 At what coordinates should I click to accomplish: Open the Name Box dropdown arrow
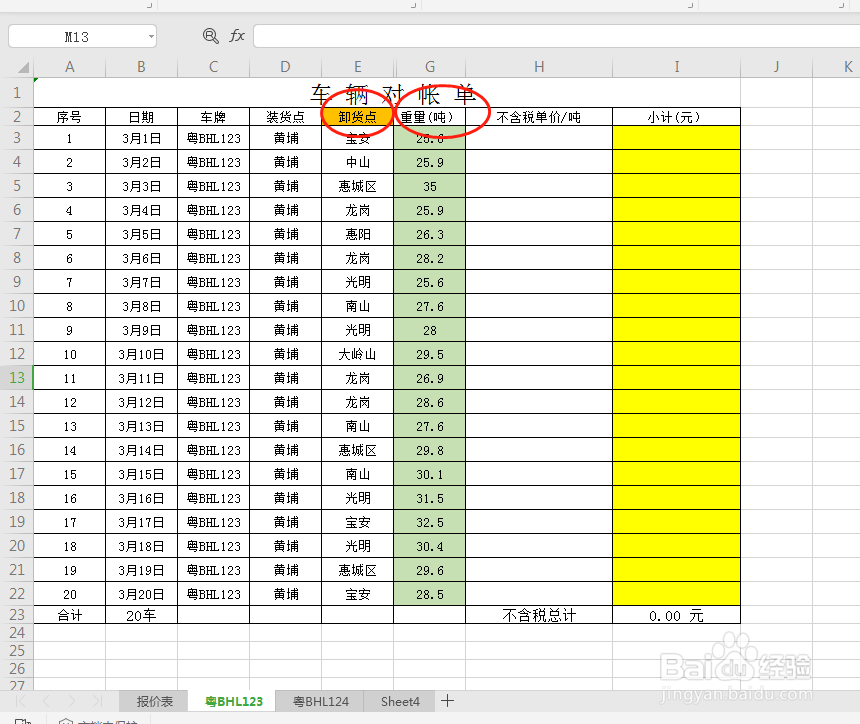tap(151, 37)
